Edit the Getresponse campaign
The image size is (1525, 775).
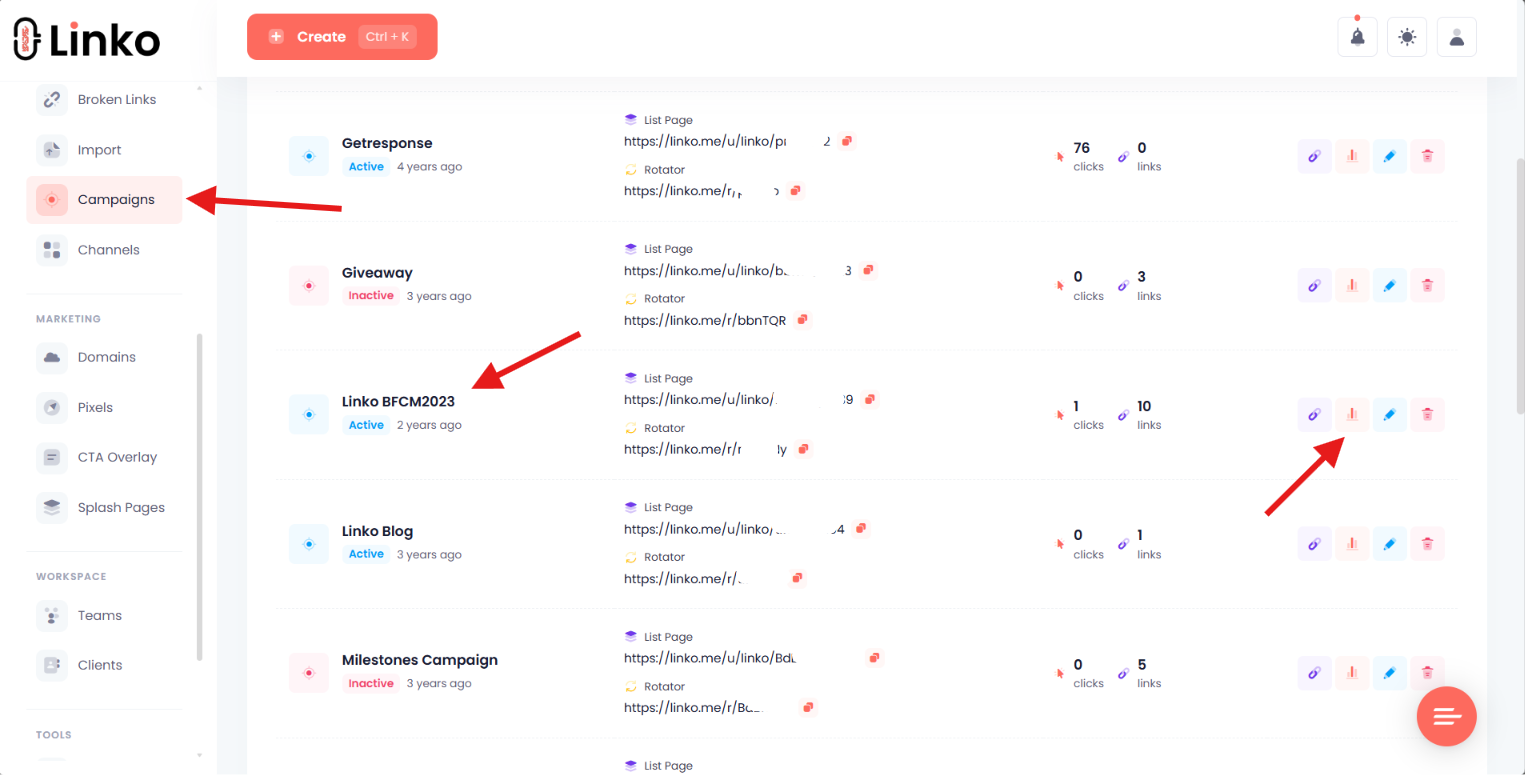click(x=1389, y=156)
